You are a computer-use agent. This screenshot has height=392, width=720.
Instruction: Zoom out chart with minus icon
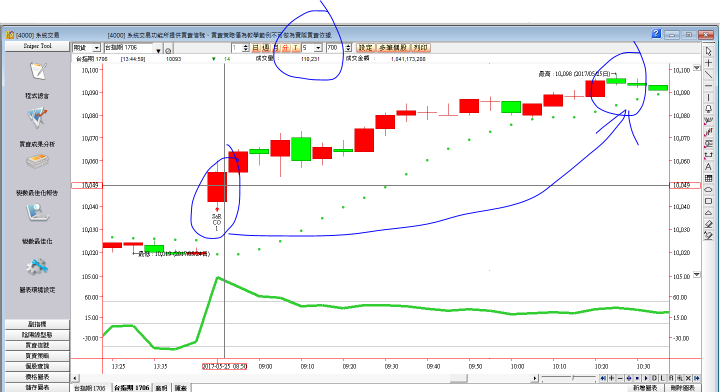tap(620, 378)
